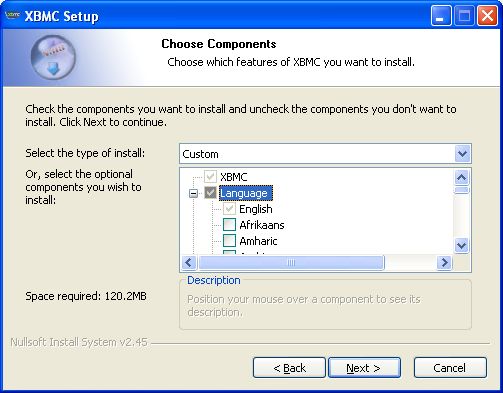Click the 'Space required: 120.2MB' text
The image size is (503, 393).
tap(86, 296)
